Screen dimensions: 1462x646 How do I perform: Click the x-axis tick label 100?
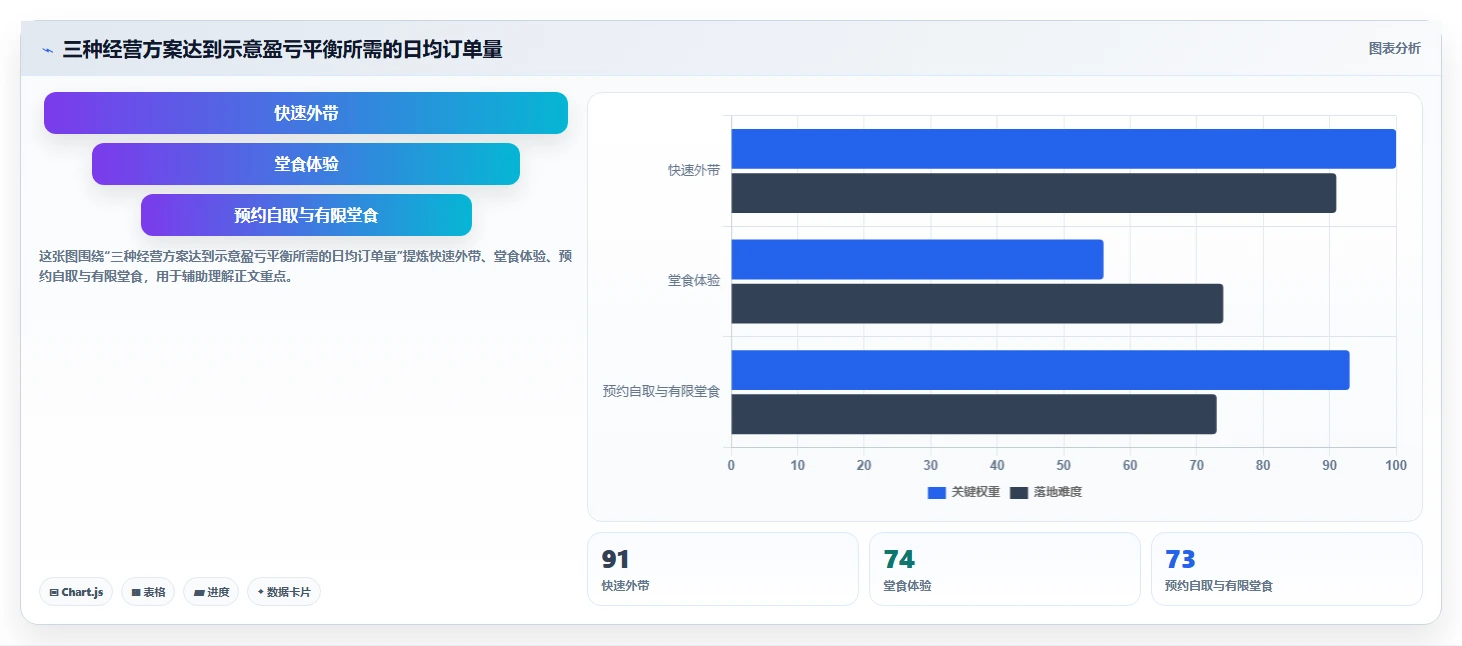[1396, 465]
